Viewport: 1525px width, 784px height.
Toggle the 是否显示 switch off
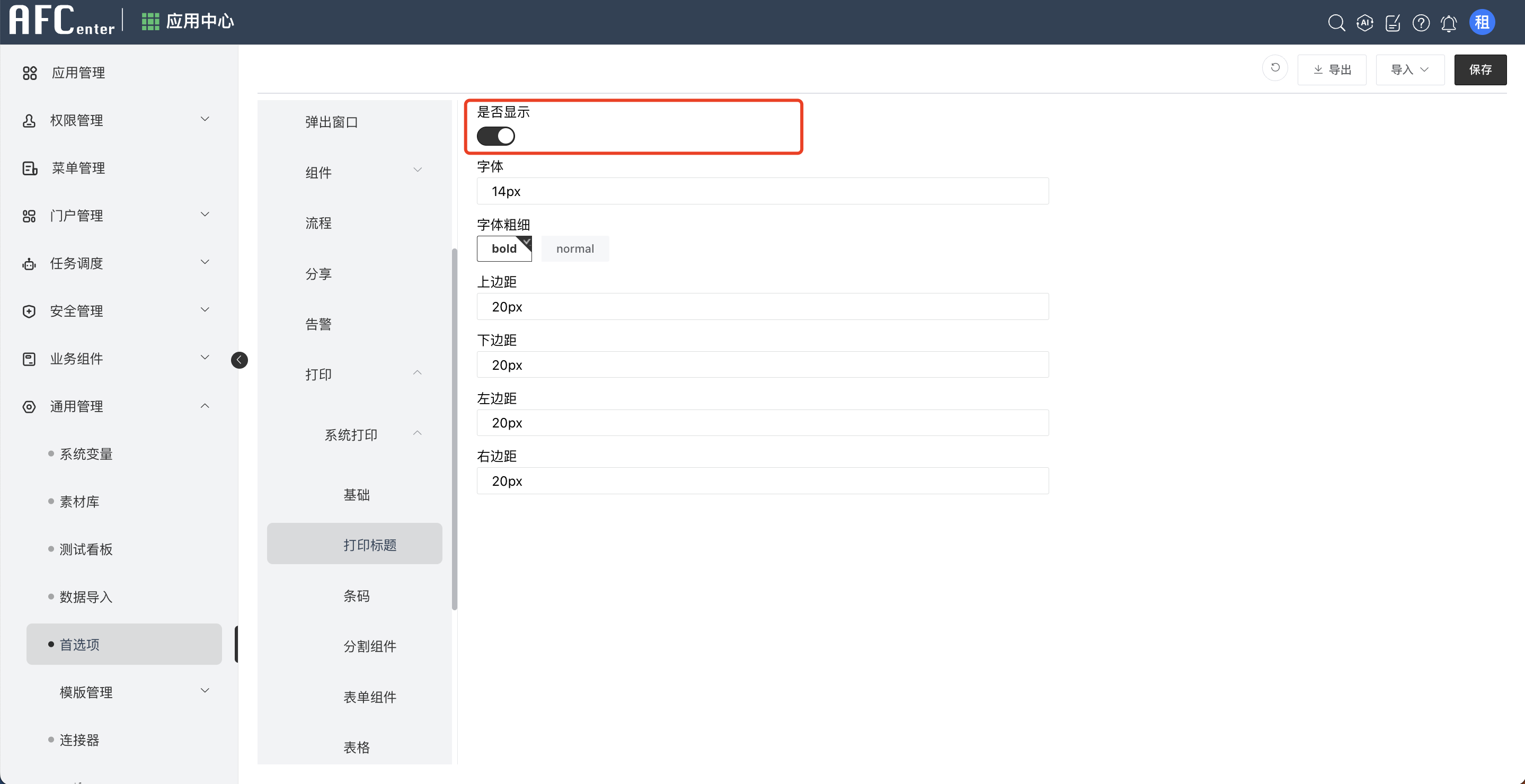pyautogui.click(x=495, y=136)
